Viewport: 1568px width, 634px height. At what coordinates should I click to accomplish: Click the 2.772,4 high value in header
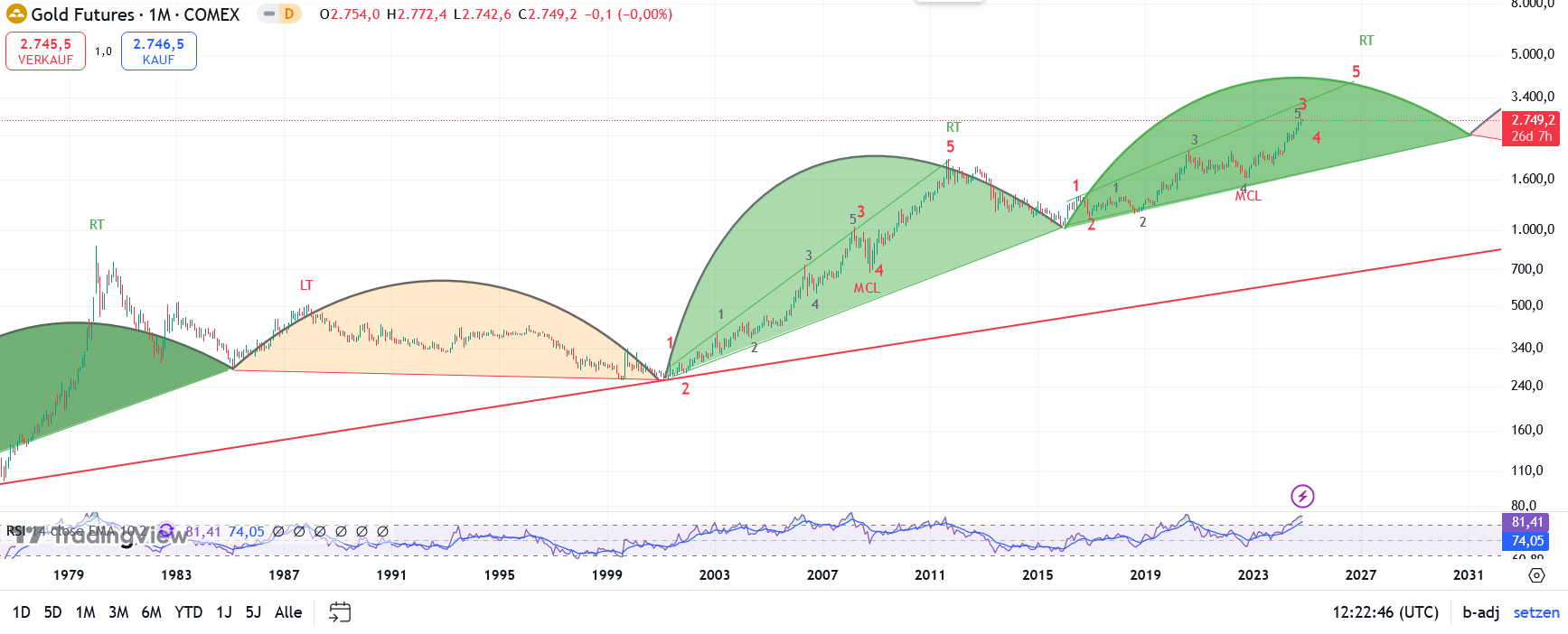tap(421, 14)
